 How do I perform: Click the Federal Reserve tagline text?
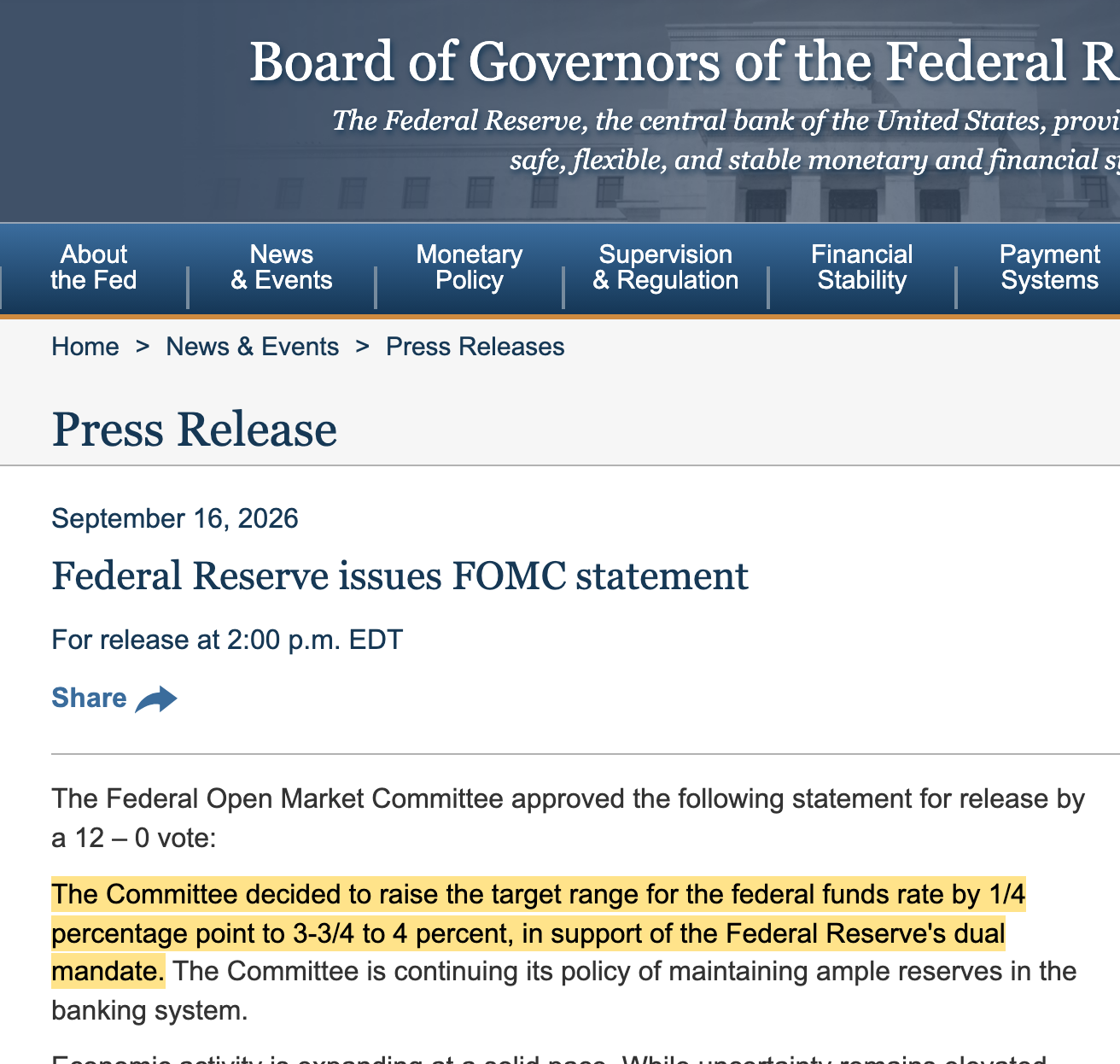coord(726,140)
